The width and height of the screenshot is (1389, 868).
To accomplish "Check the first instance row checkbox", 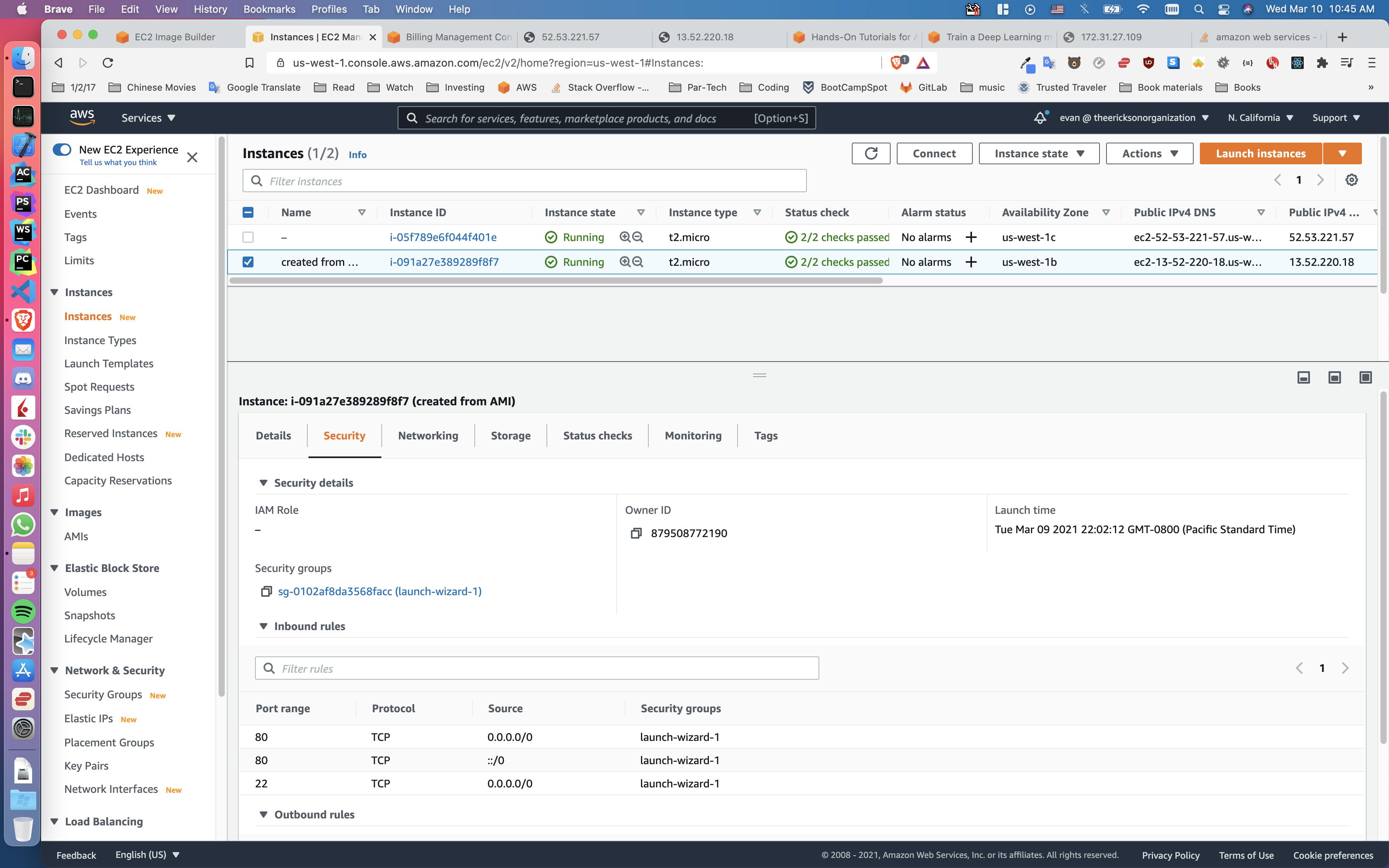I will [x=248, y=237].
